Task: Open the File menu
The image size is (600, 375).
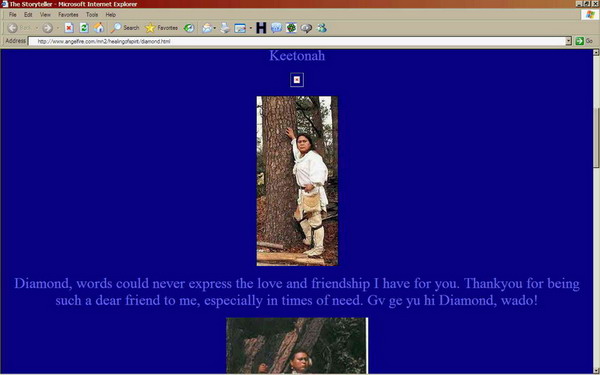Action: point(13,15)
